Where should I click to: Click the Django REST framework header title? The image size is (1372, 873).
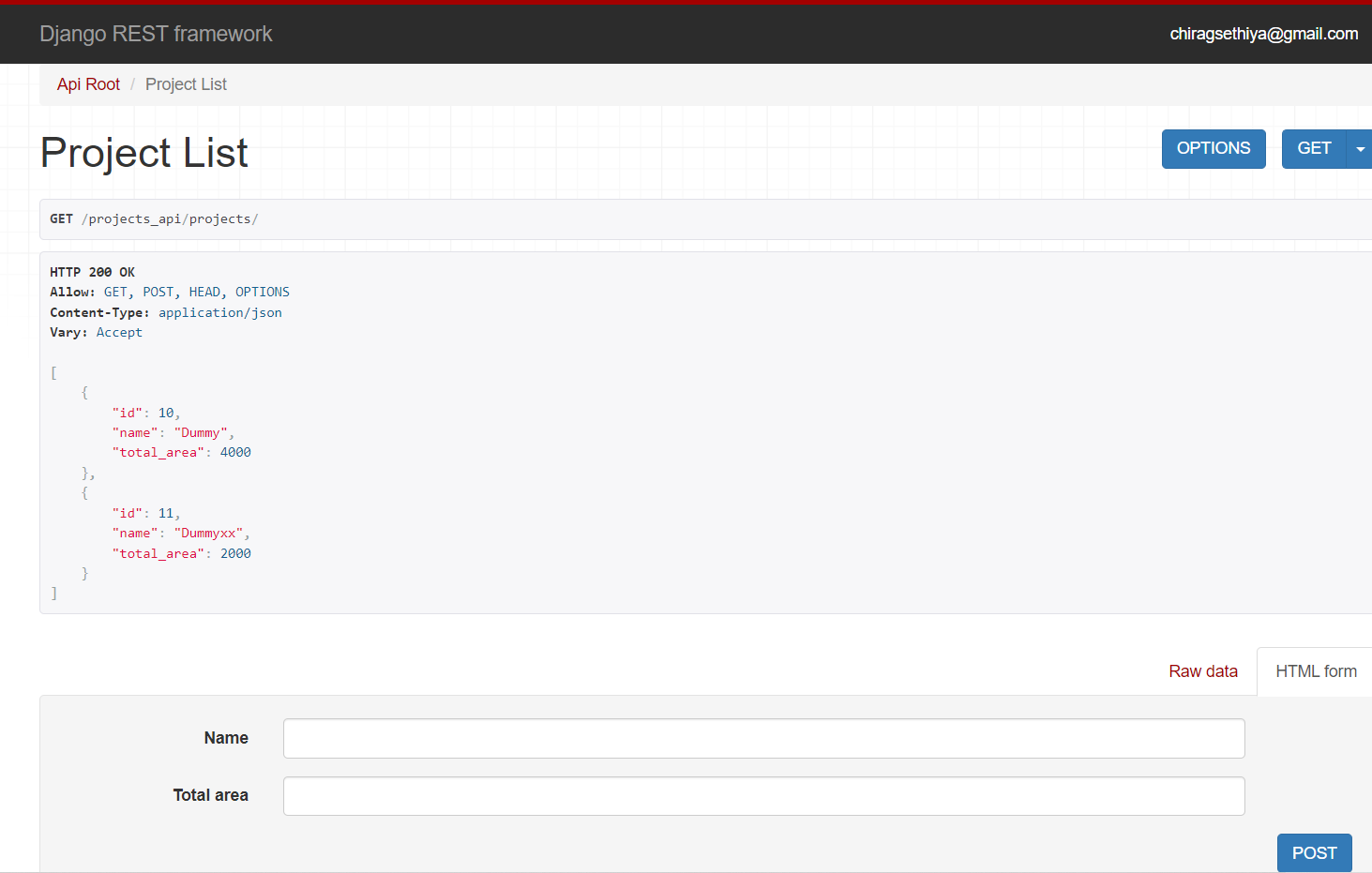click(x=156, y=34)
